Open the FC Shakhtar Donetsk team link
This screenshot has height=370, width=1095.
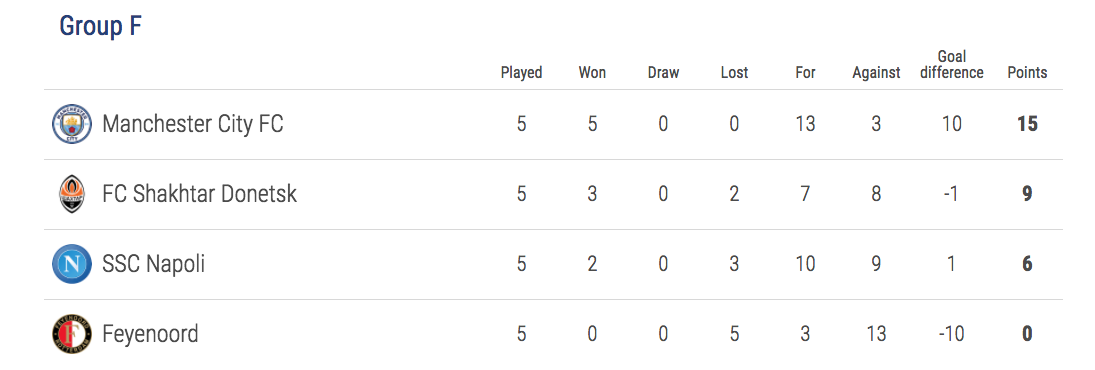coord(200,194)
